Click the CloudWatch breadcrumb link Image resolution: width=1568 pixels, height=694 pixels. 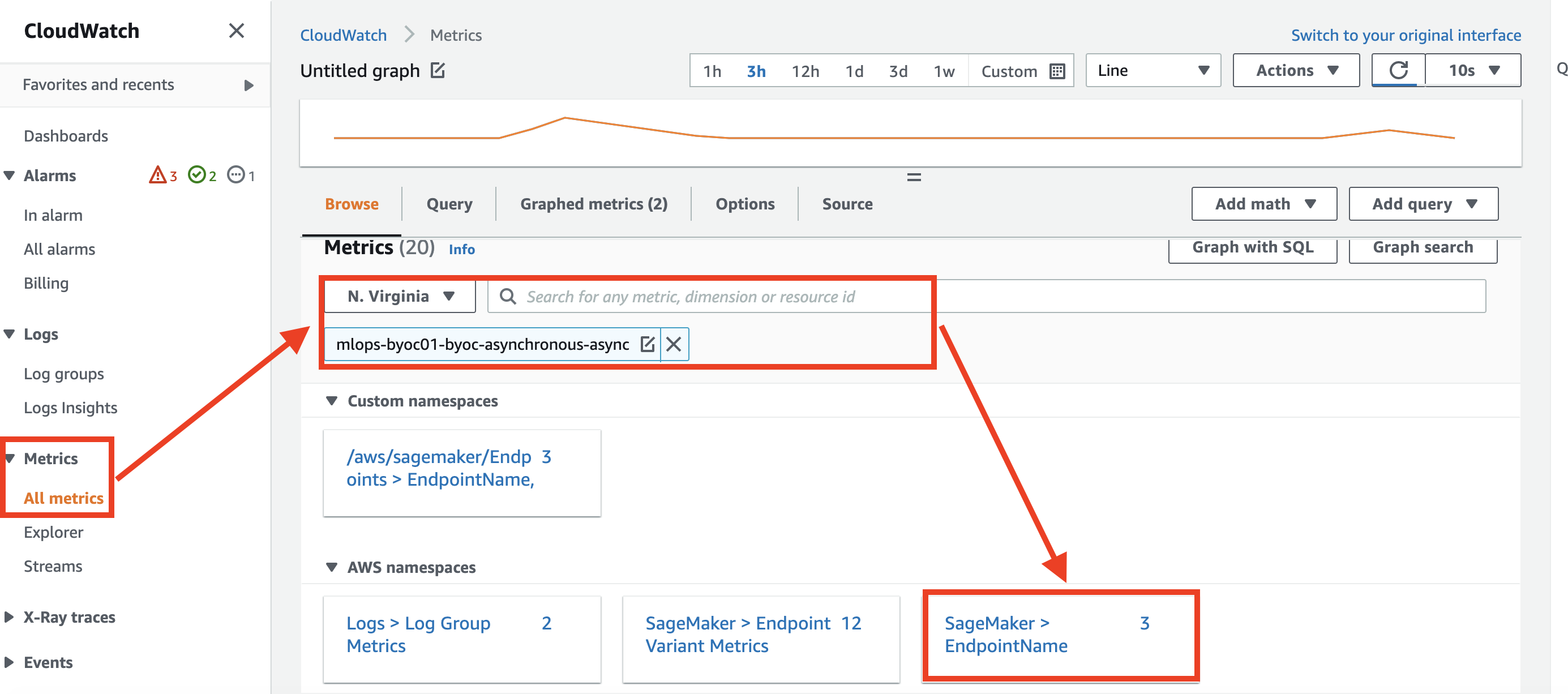pyautogui.click(x=343, y=35)
